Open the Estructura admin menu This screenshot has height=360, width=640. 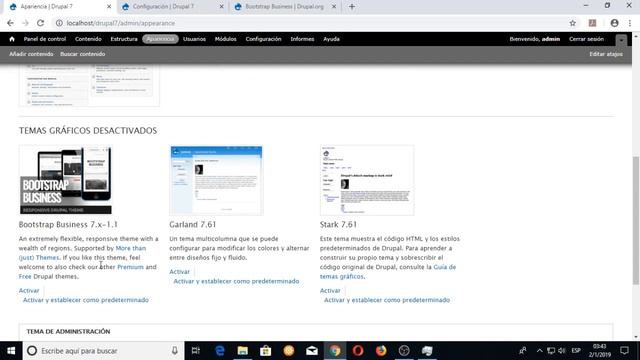(x=124, y=39)
